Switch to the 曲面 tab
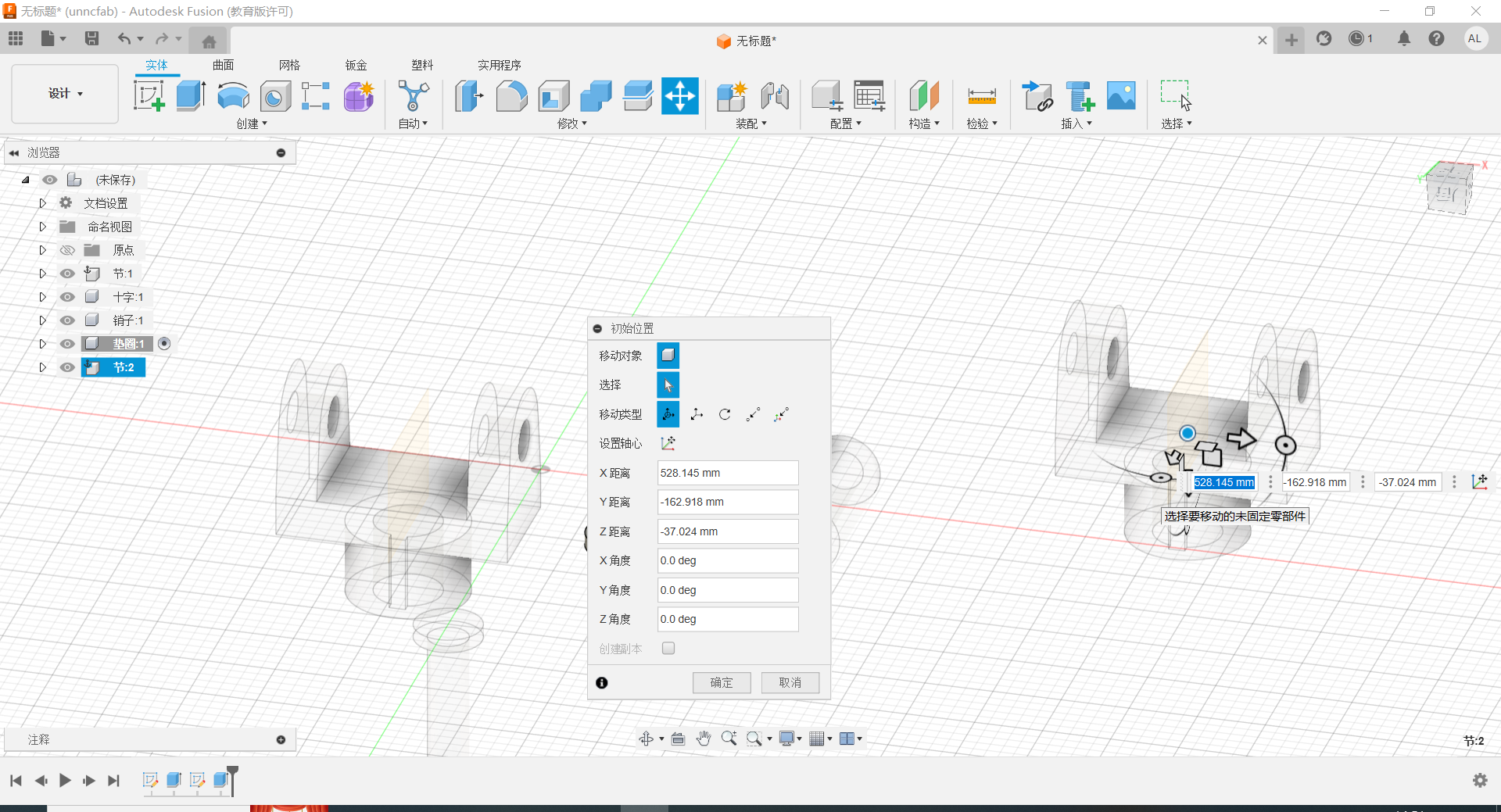This screenshot has width=1501, height=812. point(223,65)
